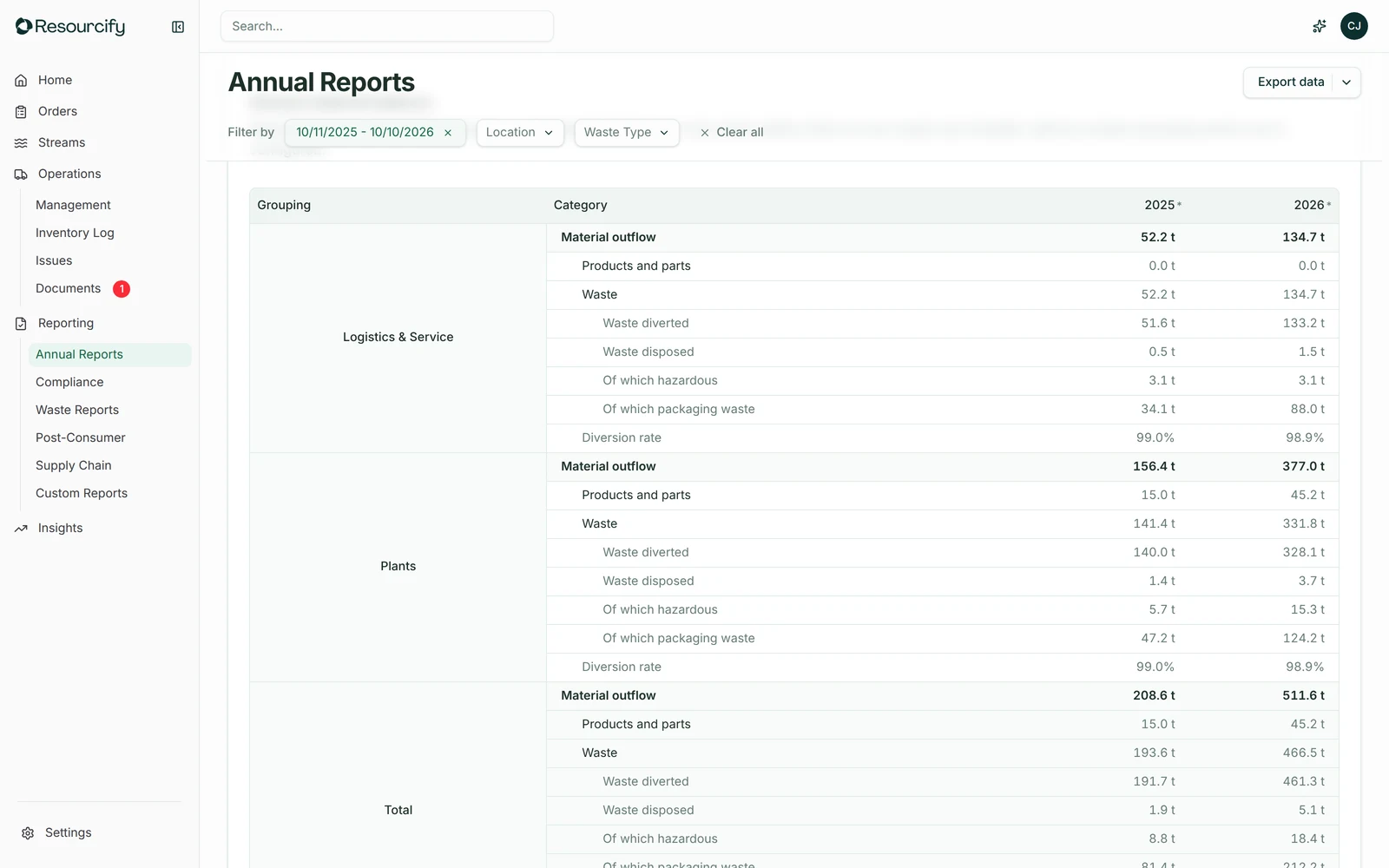Click the Resourcify logo
This screenshot has width=1389, height=868.
(70, 27)
